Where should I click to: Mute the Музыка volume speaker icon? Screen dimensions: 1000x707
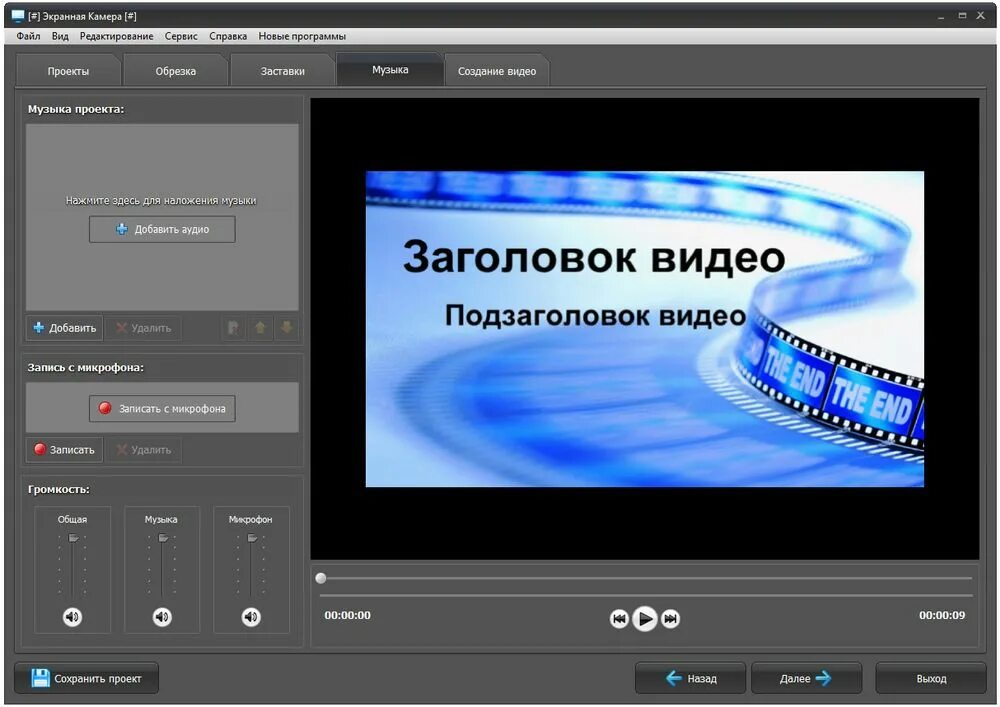(162, 617)
